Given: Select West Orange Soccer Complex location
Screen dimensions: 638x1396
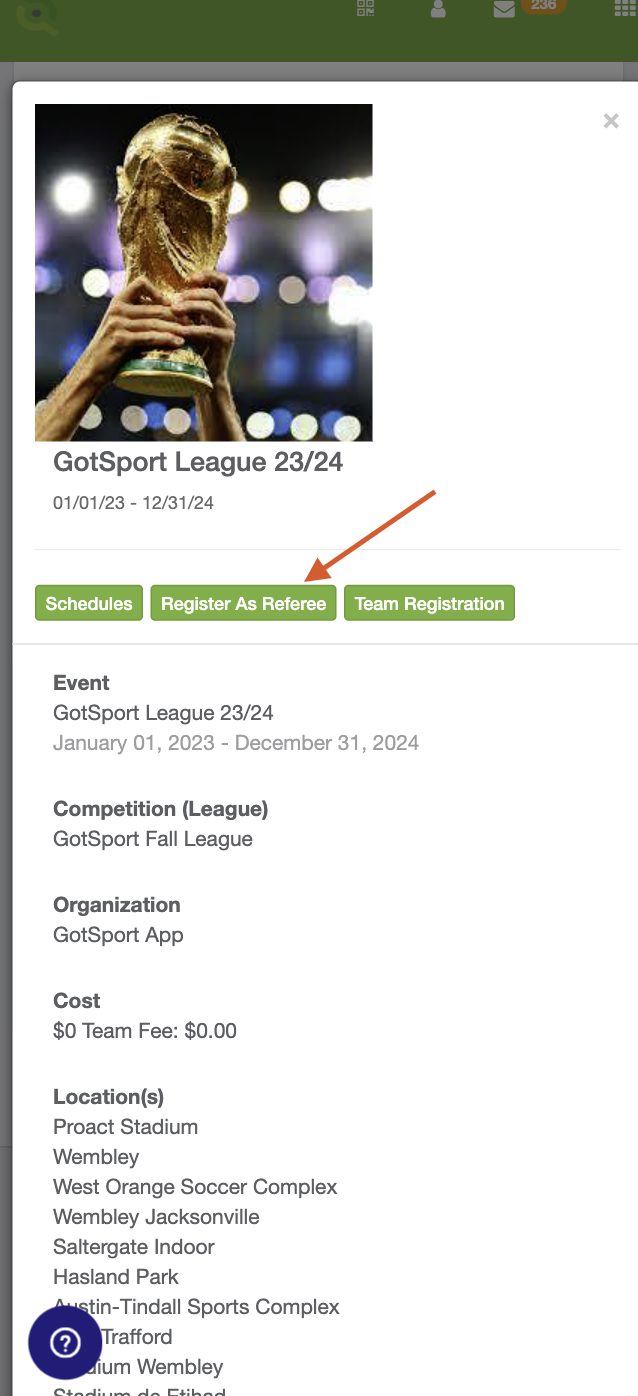Looking at the screenshot, I should [195, 1187].
